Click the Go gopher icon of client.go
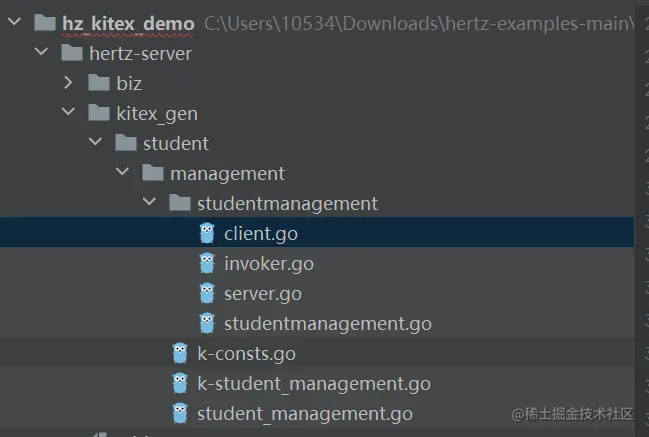 [x=207, y=233]
